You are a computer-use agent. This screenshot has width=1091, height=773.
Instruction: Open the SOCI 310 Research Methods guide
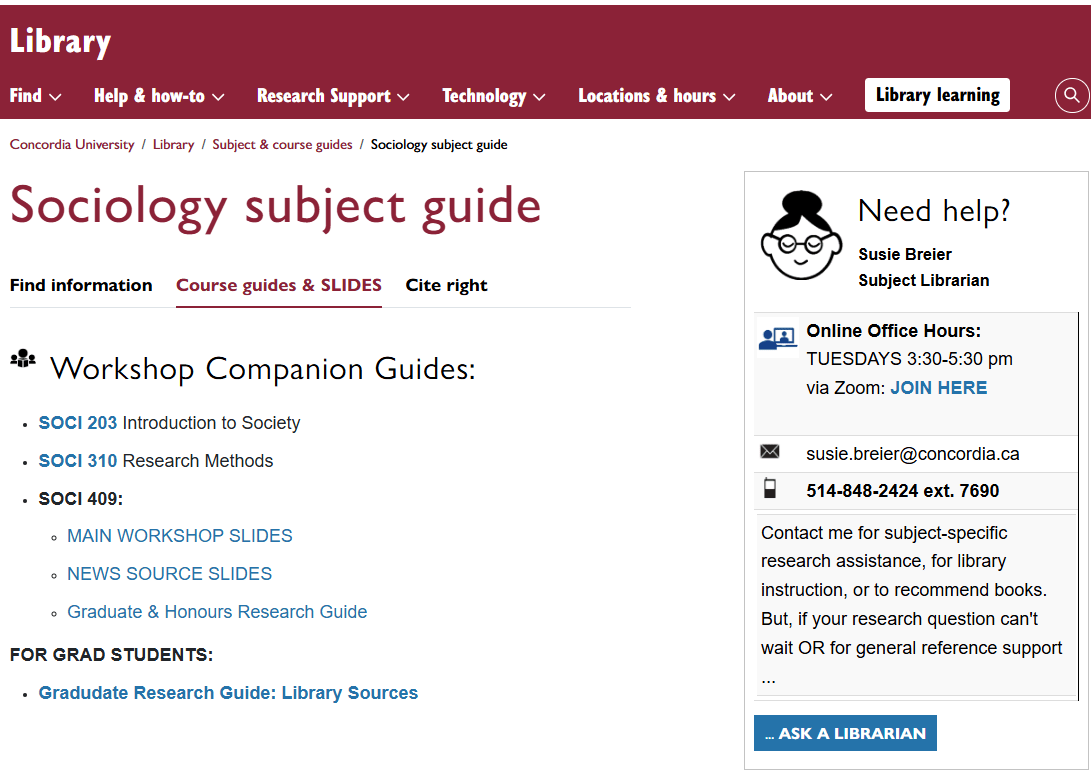pos(77,461)
